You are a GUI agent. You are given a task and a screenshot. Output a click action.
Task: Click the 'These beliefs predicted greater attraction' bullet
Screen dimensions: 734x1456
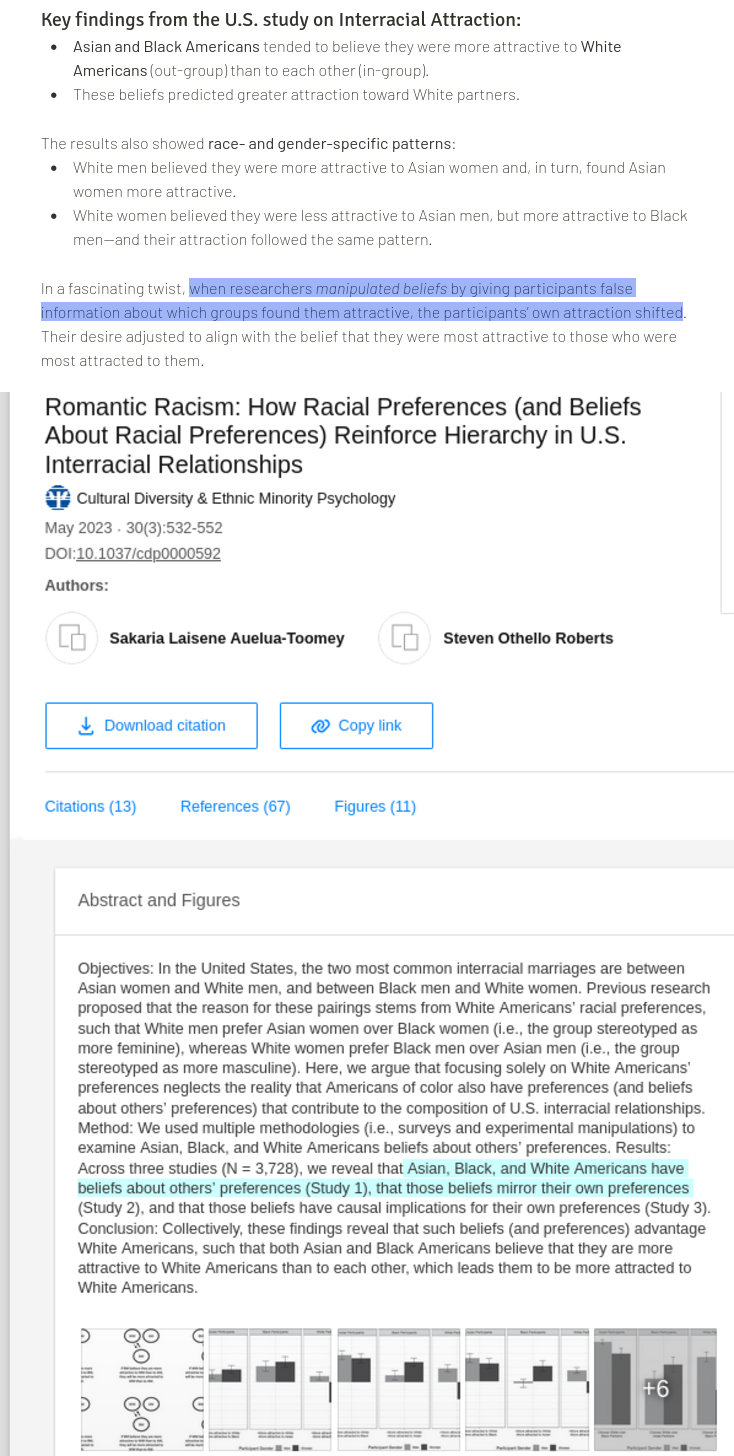[x=296, y=95]
